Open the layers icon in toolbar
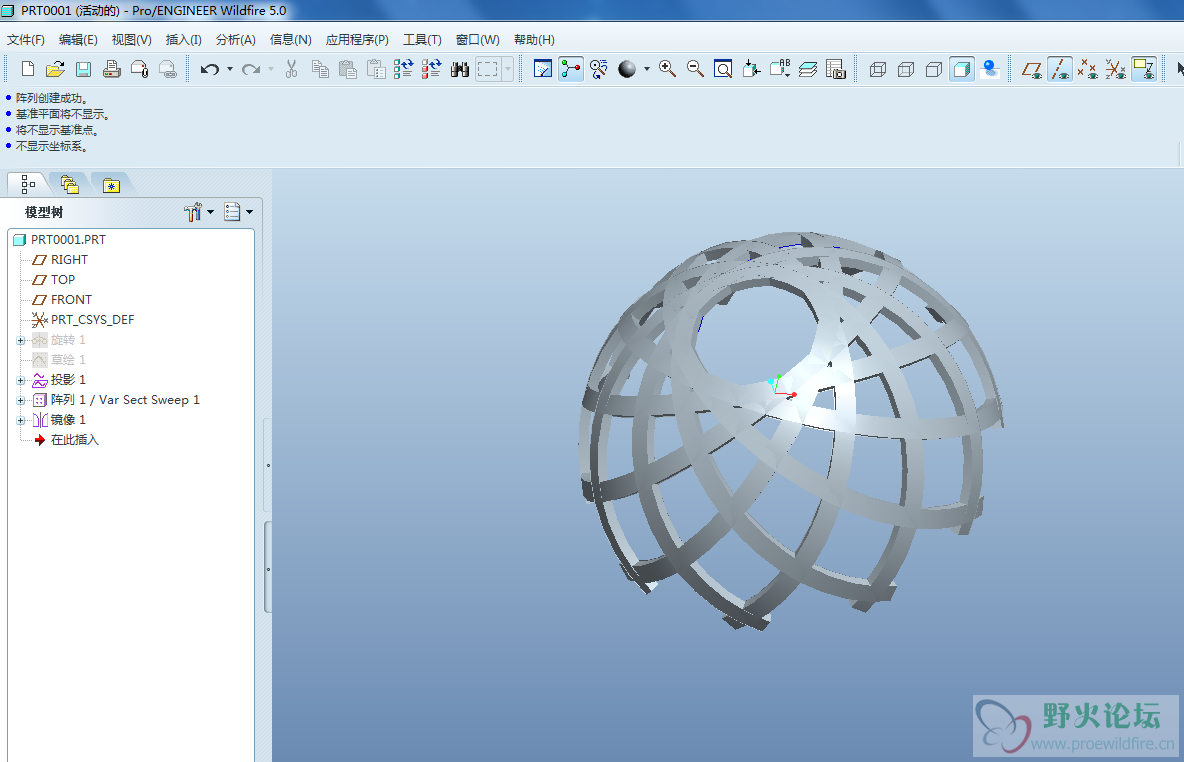Viewport: 1184px width, 762px height. click(x=808, y=69)
